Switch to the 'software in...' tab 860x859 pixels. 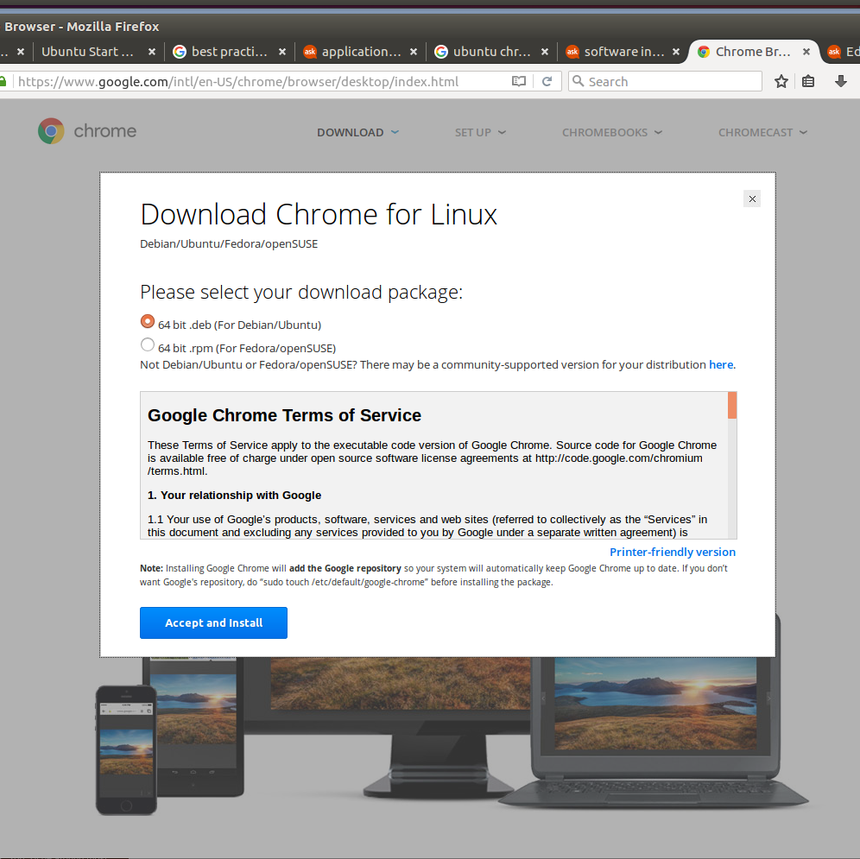[619, 52]
